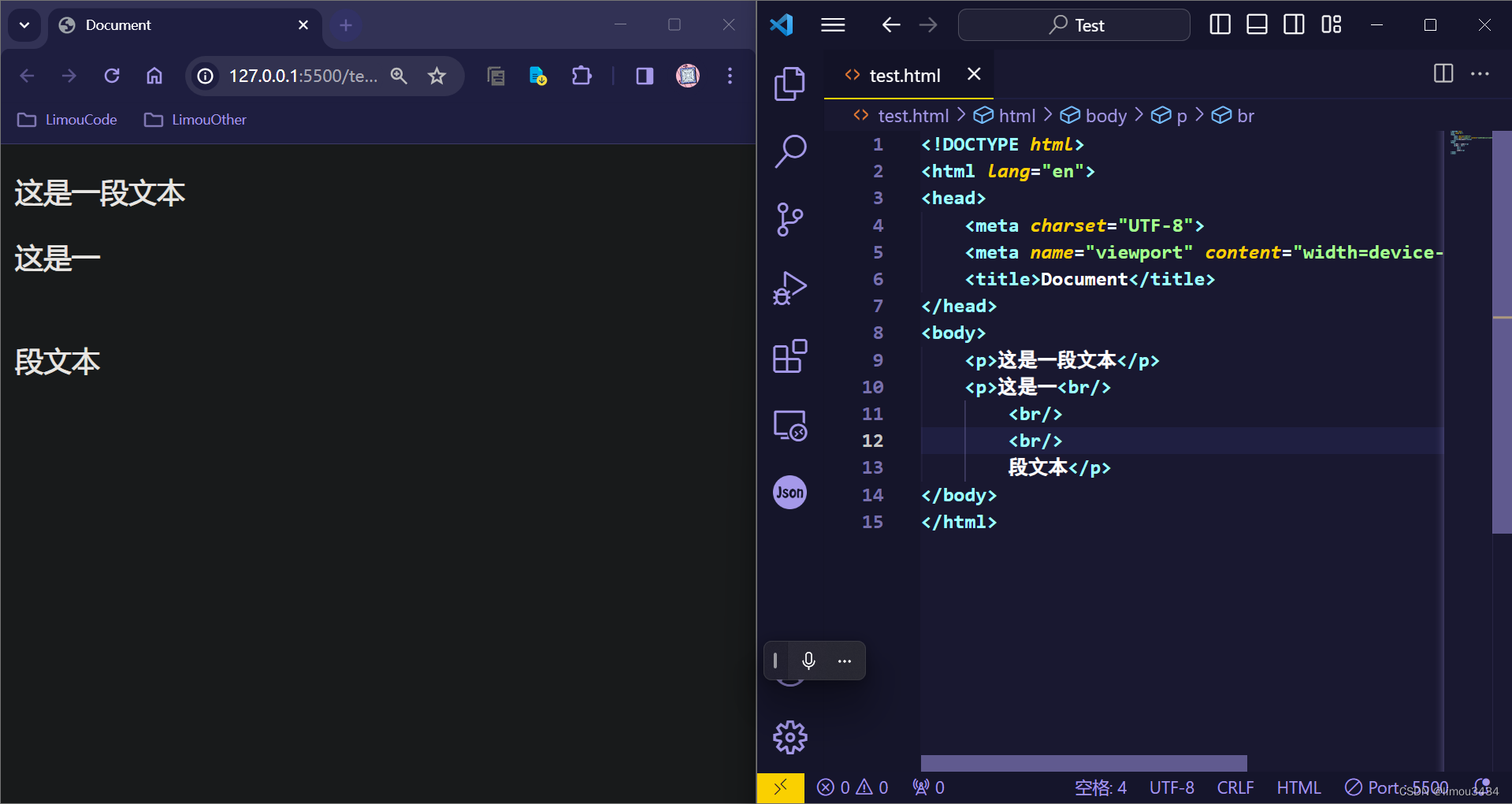Click Live Server Port 5500 status
1512x804 pixels.
(x=1396, y=787)
